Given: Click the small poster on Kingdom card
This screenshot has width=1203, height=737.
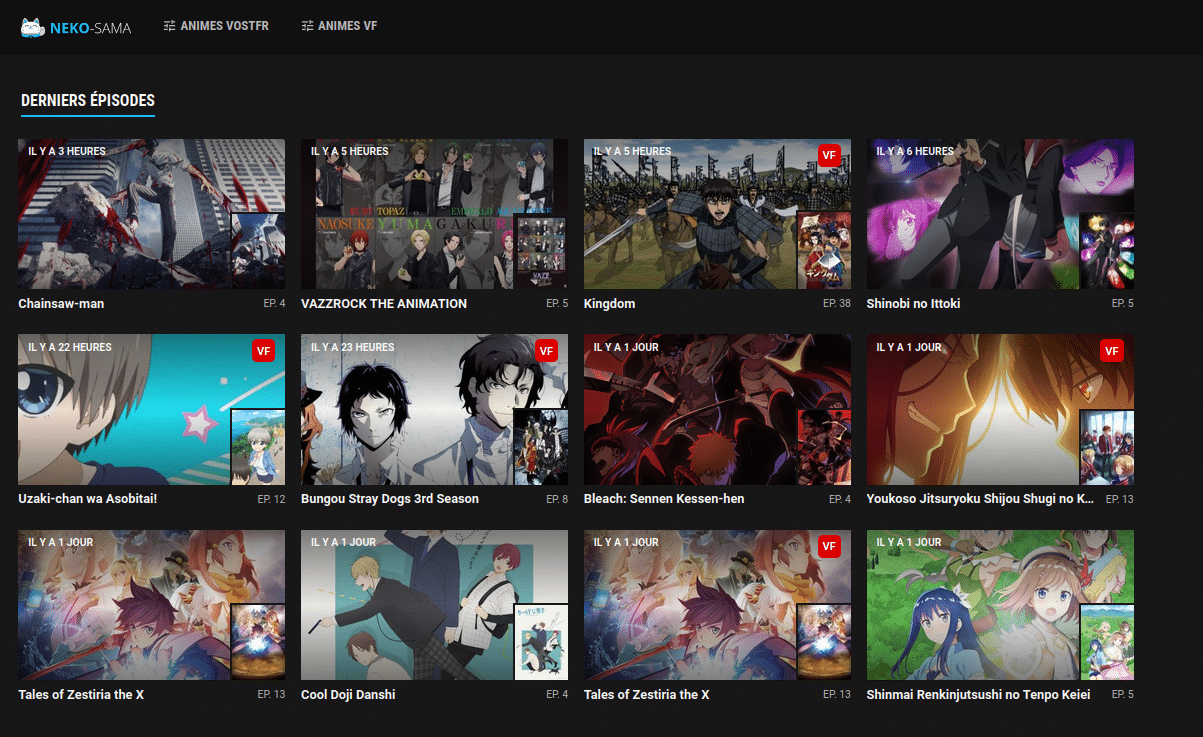Looking at the screenshot, I should coord(824,251).
